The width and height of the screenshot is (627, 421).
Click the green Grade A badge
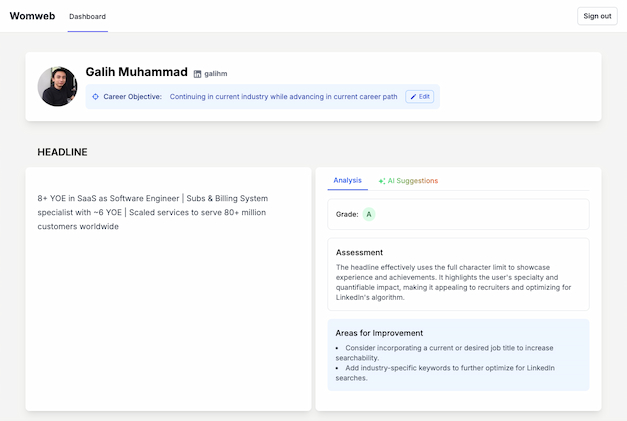369,214
